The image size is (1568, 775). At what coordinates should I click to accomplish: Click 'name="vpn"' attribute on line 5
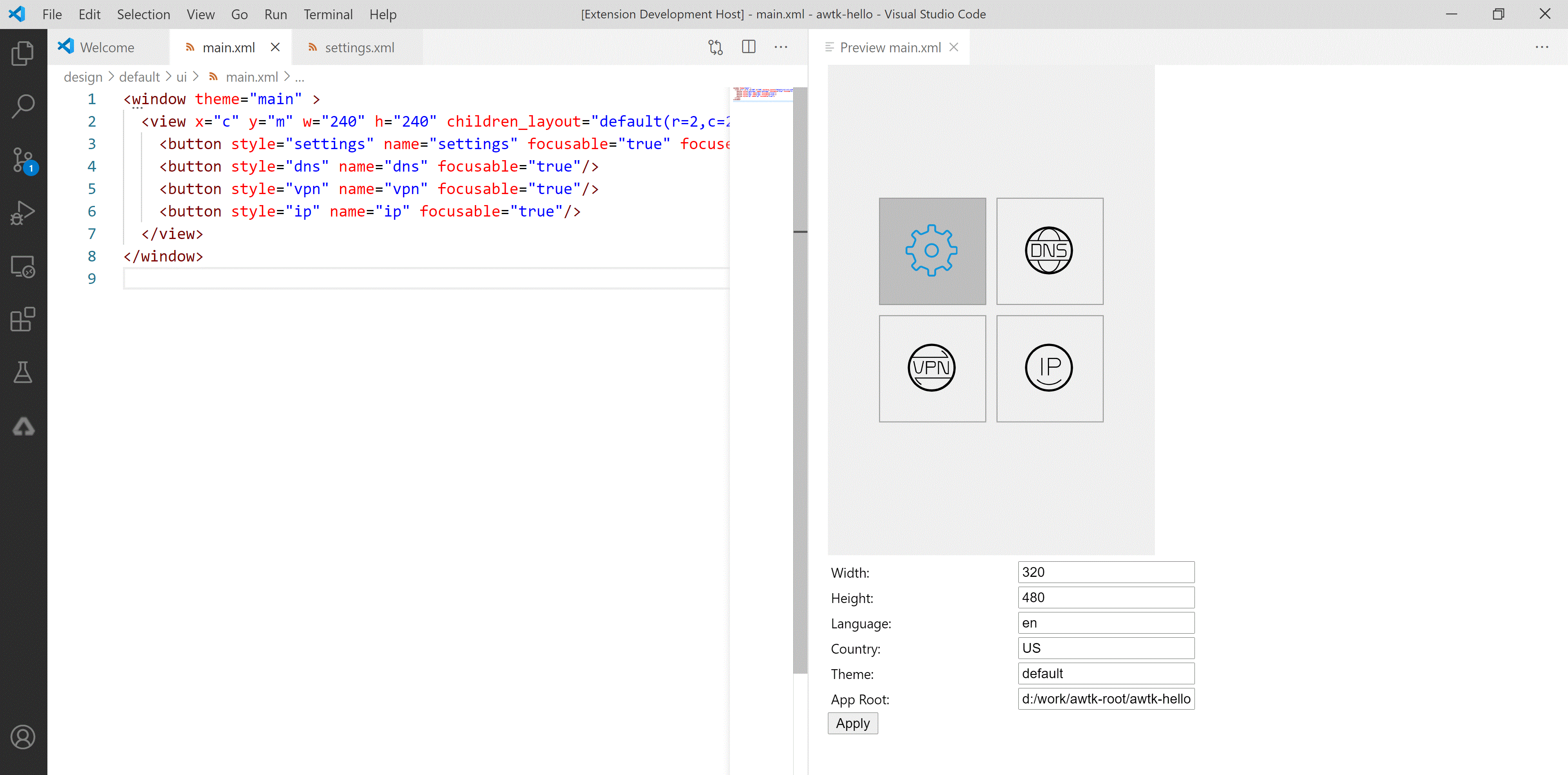383,189
